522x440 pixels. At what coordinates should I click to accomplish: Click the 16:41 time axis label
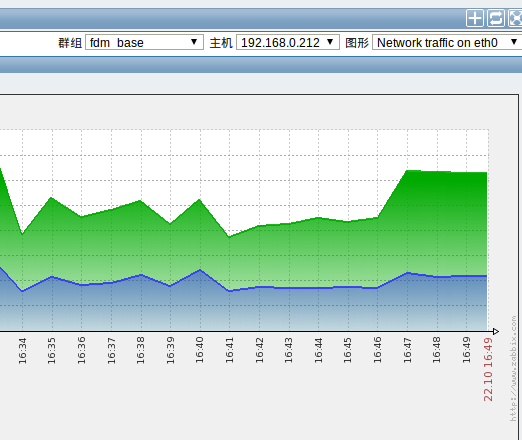click(229, 351)
